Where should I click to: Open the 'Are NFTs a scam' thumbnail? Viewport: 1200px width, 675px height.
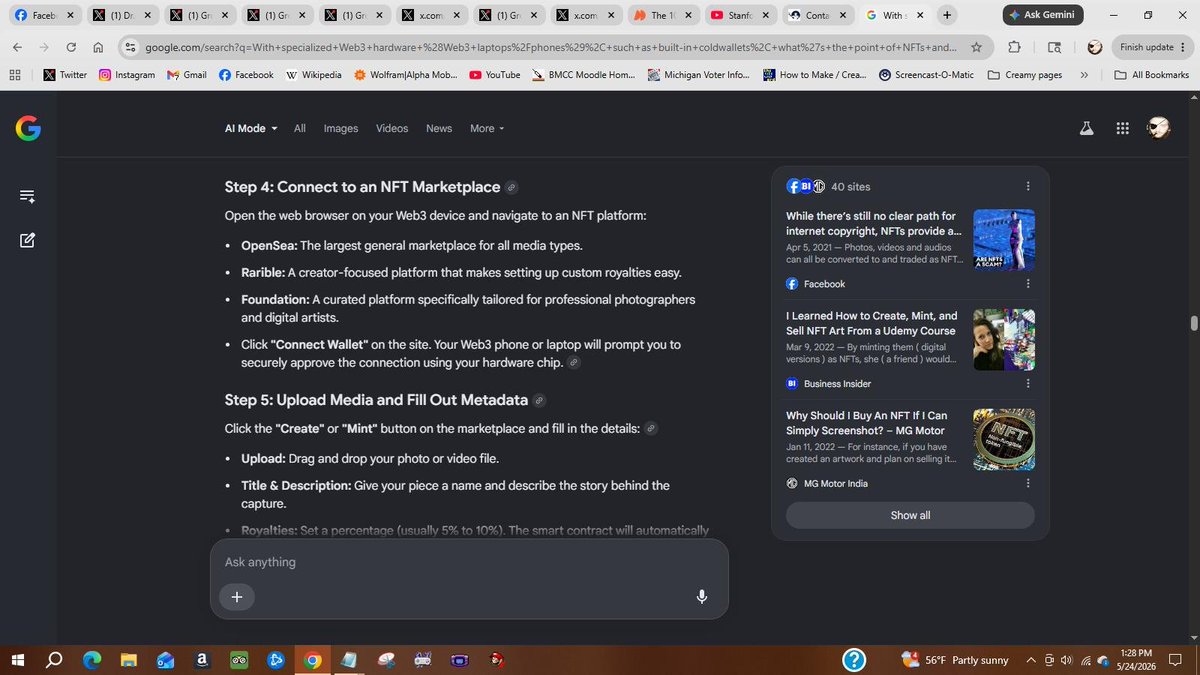coord(1004,240)
